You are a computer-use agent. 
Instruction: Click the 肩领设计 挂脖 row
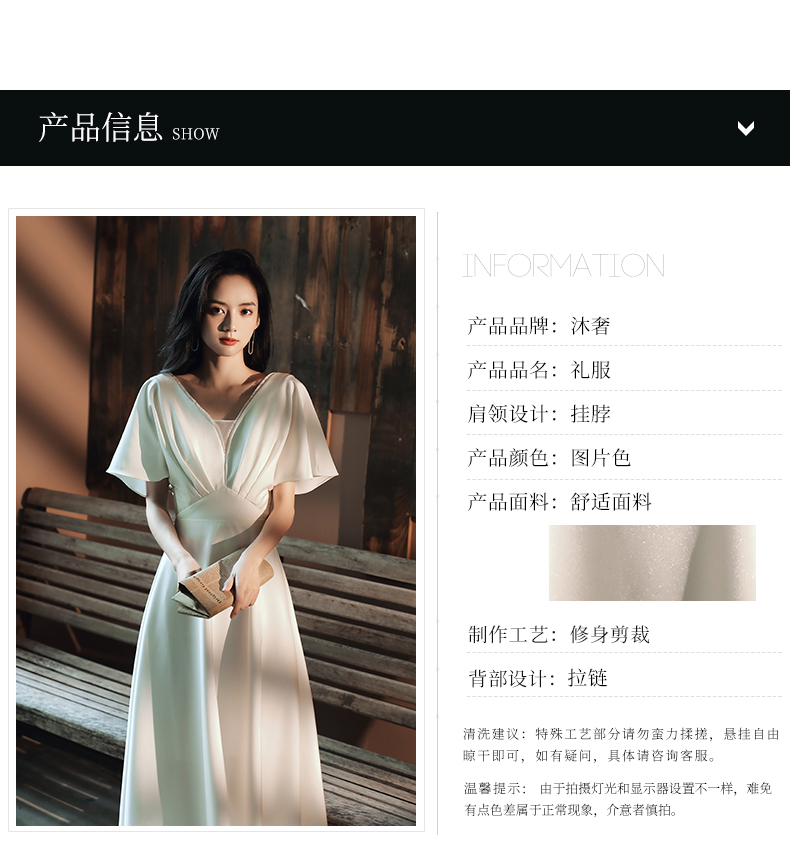click(x=624, y=414)
